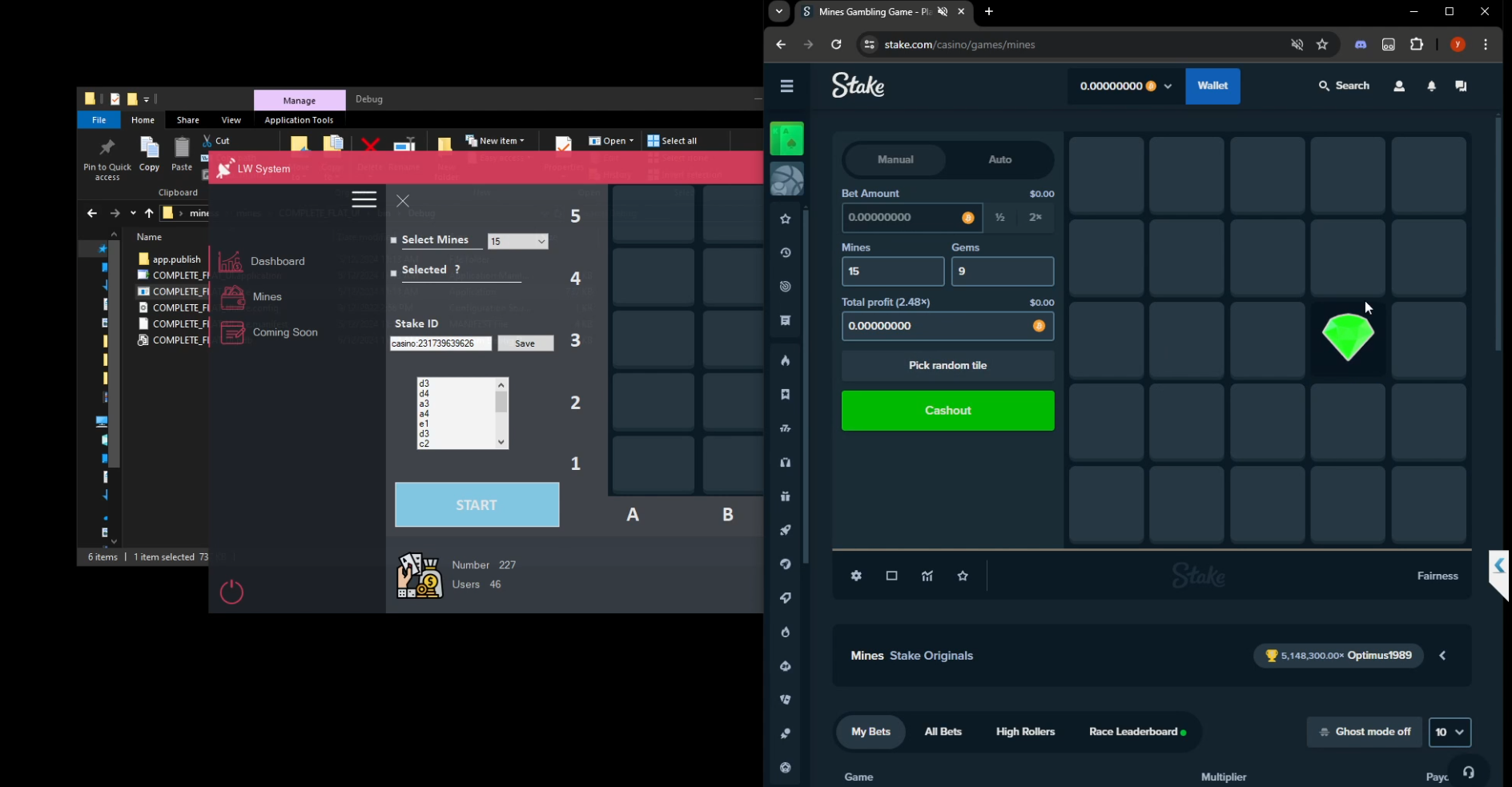
Task: Click the flame icon in Stake sidebar
Action: click(x=786, y=360)
